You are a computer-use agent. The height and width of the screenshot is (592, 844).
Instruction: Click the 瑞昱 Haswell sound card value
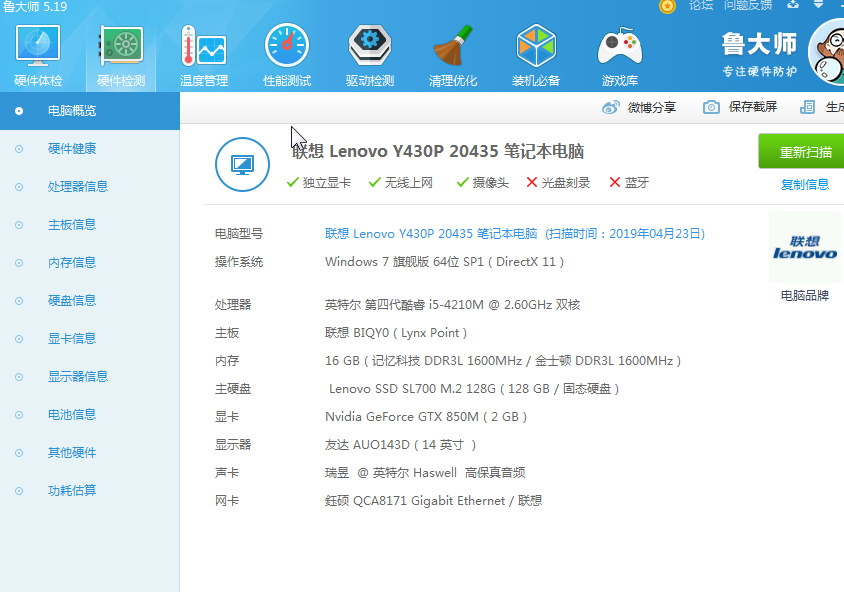coord(425,473)
